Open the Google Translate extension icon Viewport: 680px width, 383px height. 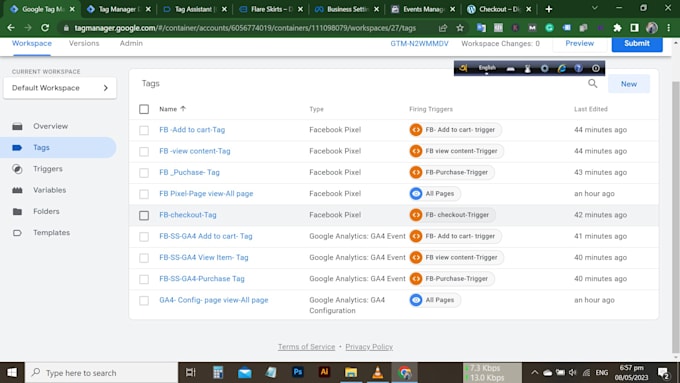click(481, 28)
